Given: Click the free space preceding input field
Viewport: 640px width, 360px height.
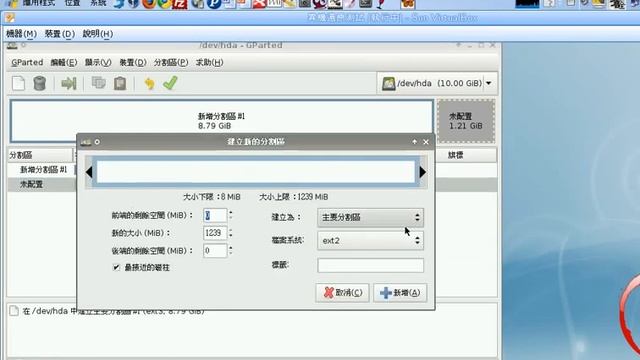Looking at the screenshot, I should pyautogui.click(x=215, y=215).
